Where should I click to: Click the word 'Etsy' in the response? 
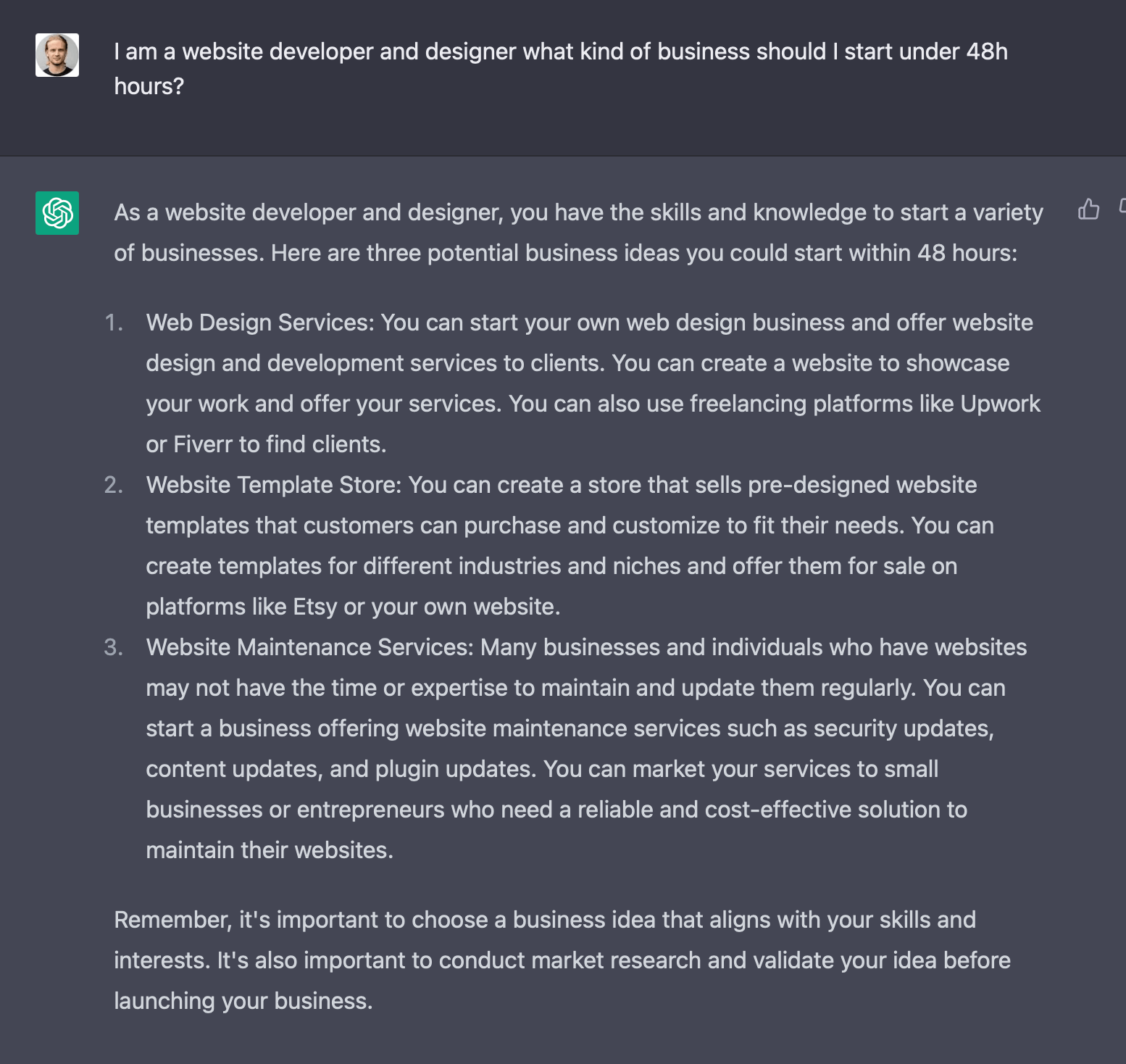click(x=315, y=607)
